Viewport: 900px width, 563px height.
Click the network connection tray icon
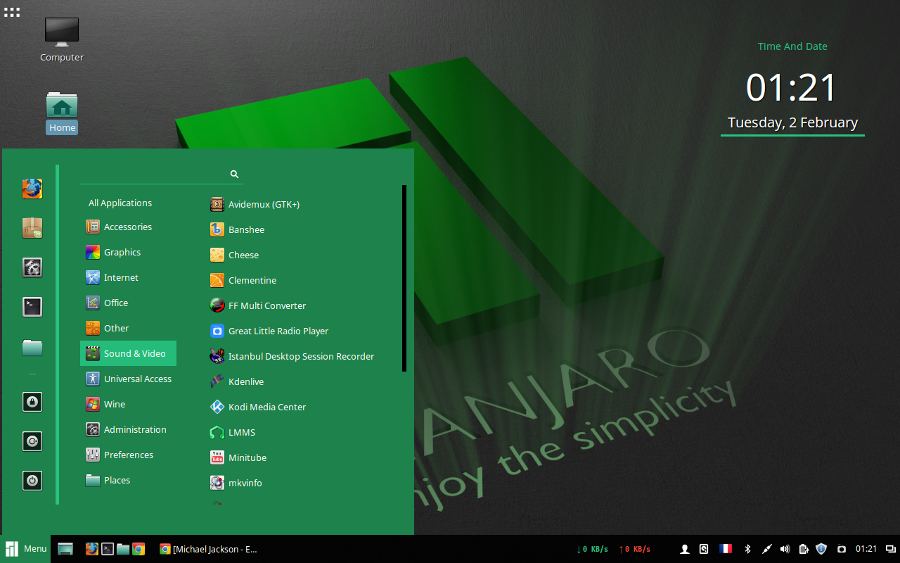click(766, 549)
